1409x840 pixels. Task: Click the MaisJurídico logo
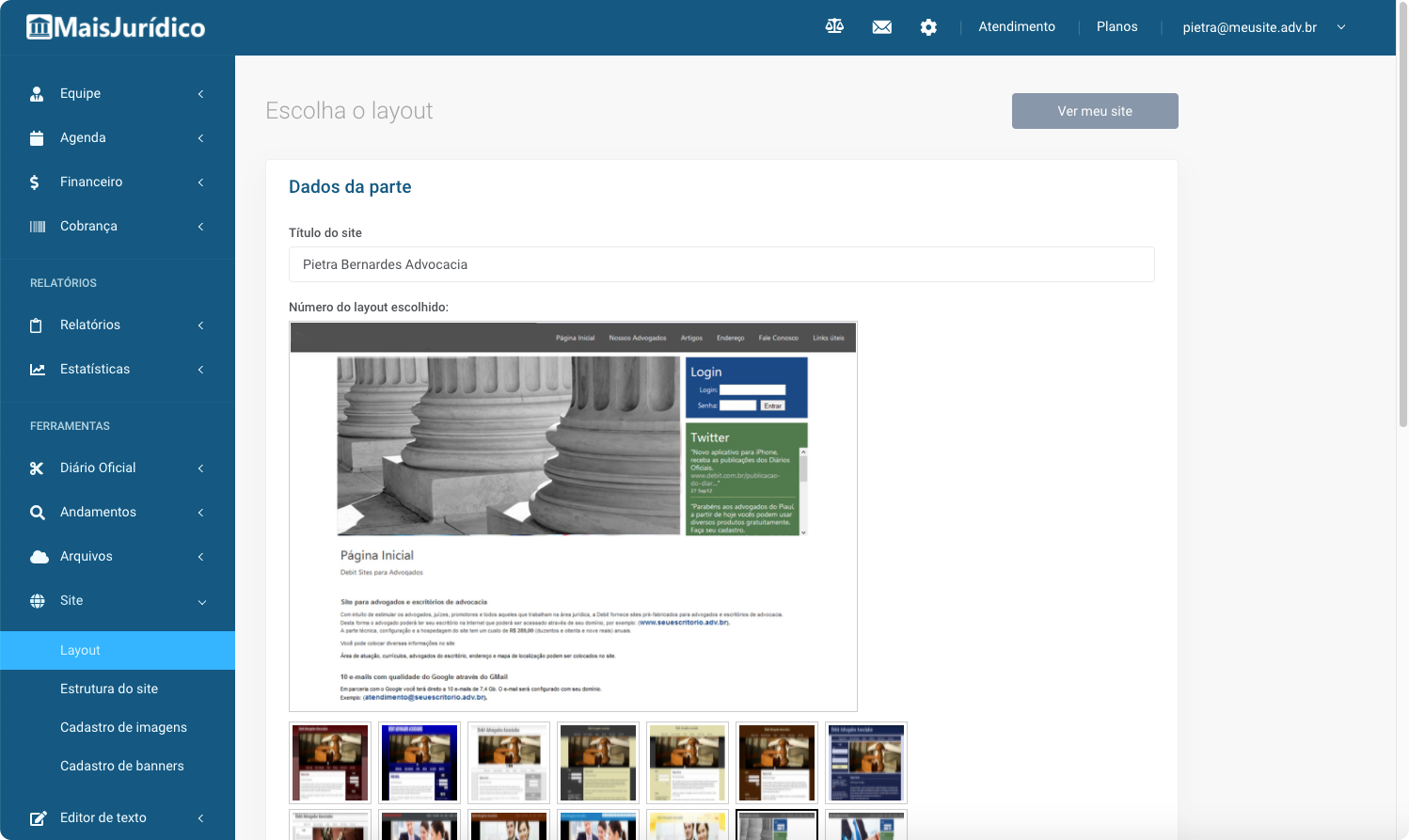click(x=116, y=27)
